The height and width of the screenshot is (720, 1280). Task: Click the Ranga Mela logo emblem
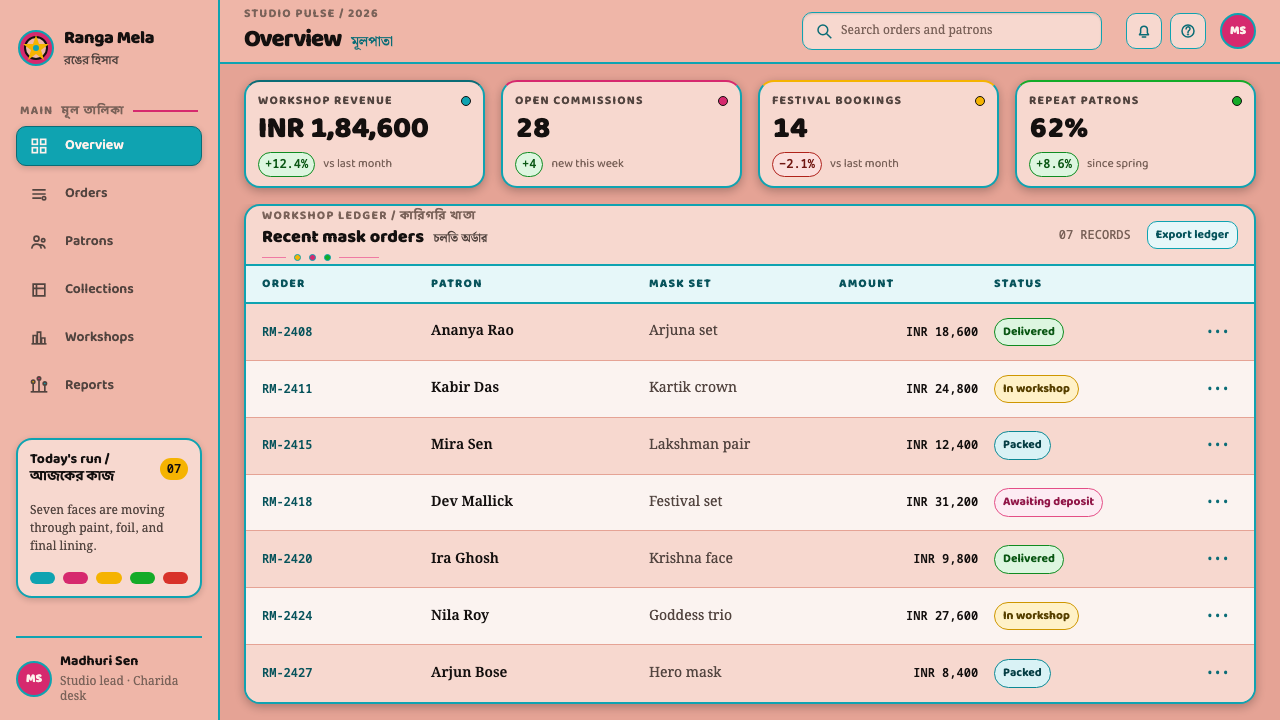[36, 48]
